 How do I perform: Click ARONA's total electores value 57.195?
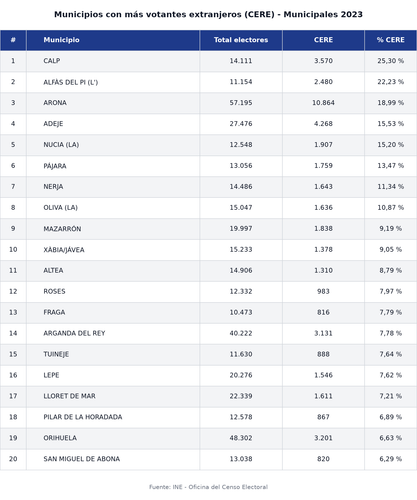point(241,103)
